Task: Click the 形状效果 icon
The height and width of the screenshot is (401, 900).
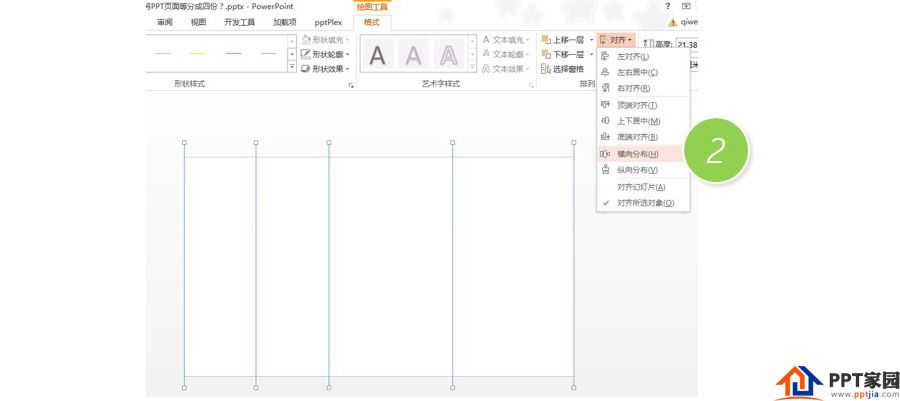Action: pyautogui.click(x=306, y=68)
